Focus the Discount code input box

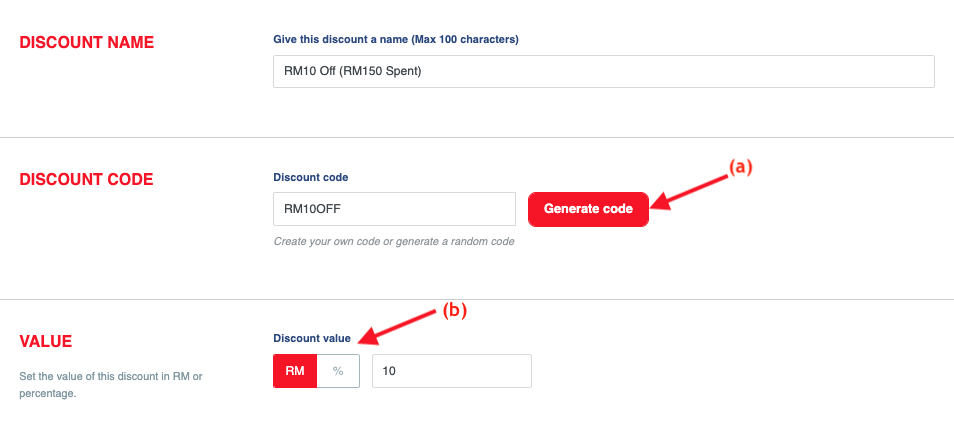(x=394, y=209)
